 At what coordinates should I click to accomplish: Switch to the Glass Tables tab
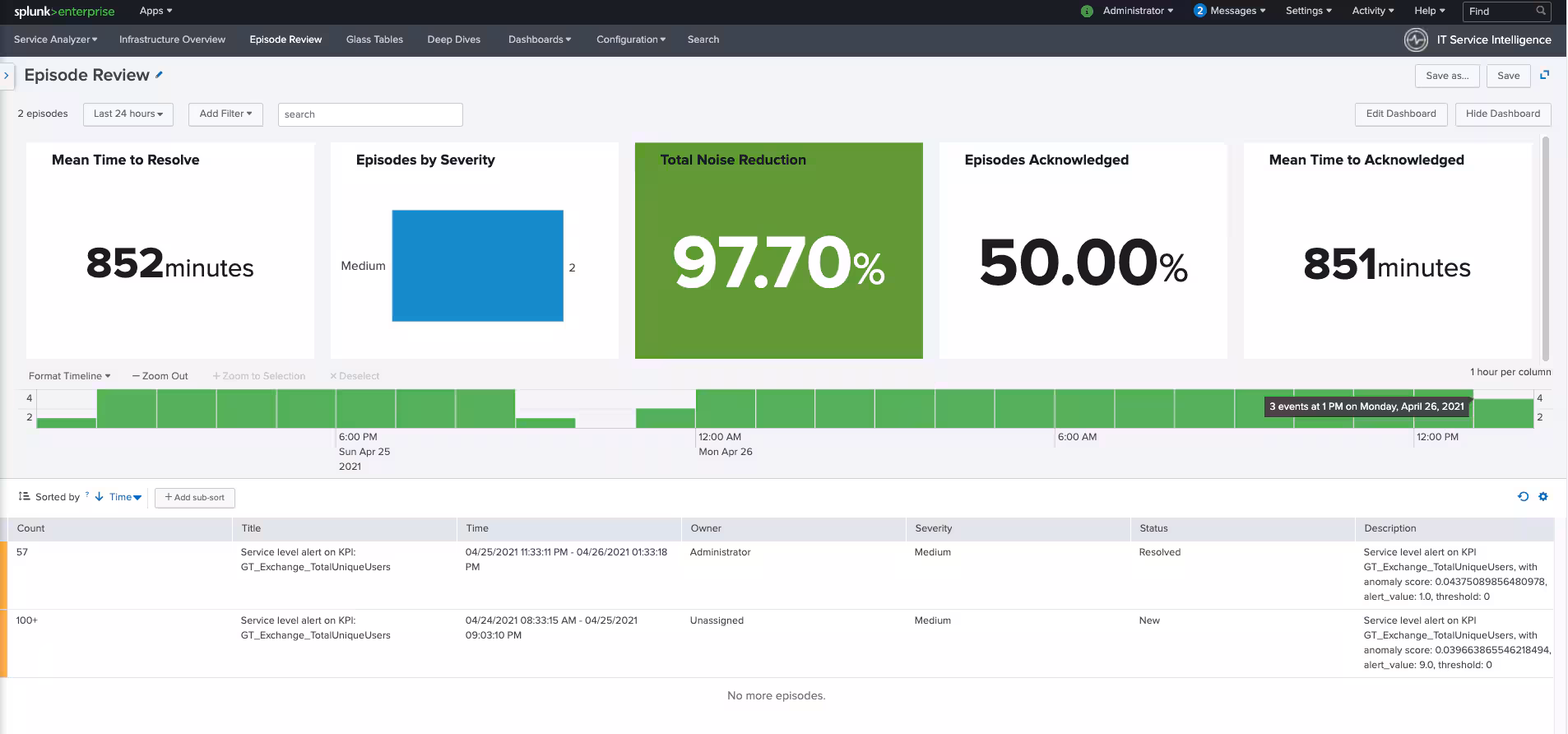click(x=374, y=39)
